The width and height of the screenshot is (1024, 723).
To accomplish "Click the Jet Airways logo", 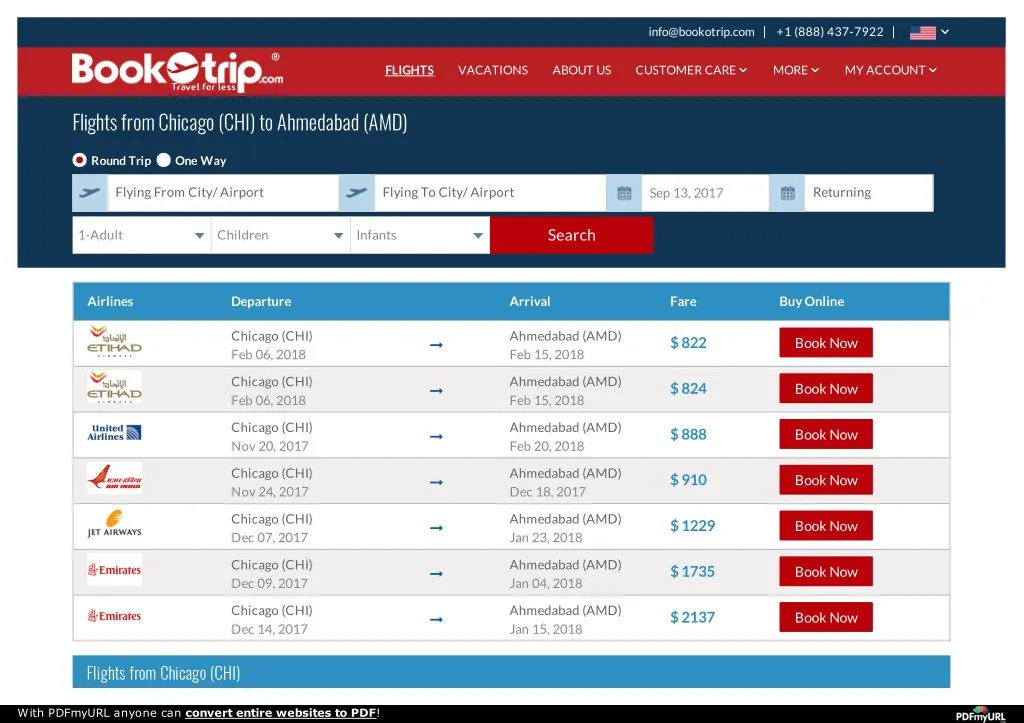I will (114, 524).
